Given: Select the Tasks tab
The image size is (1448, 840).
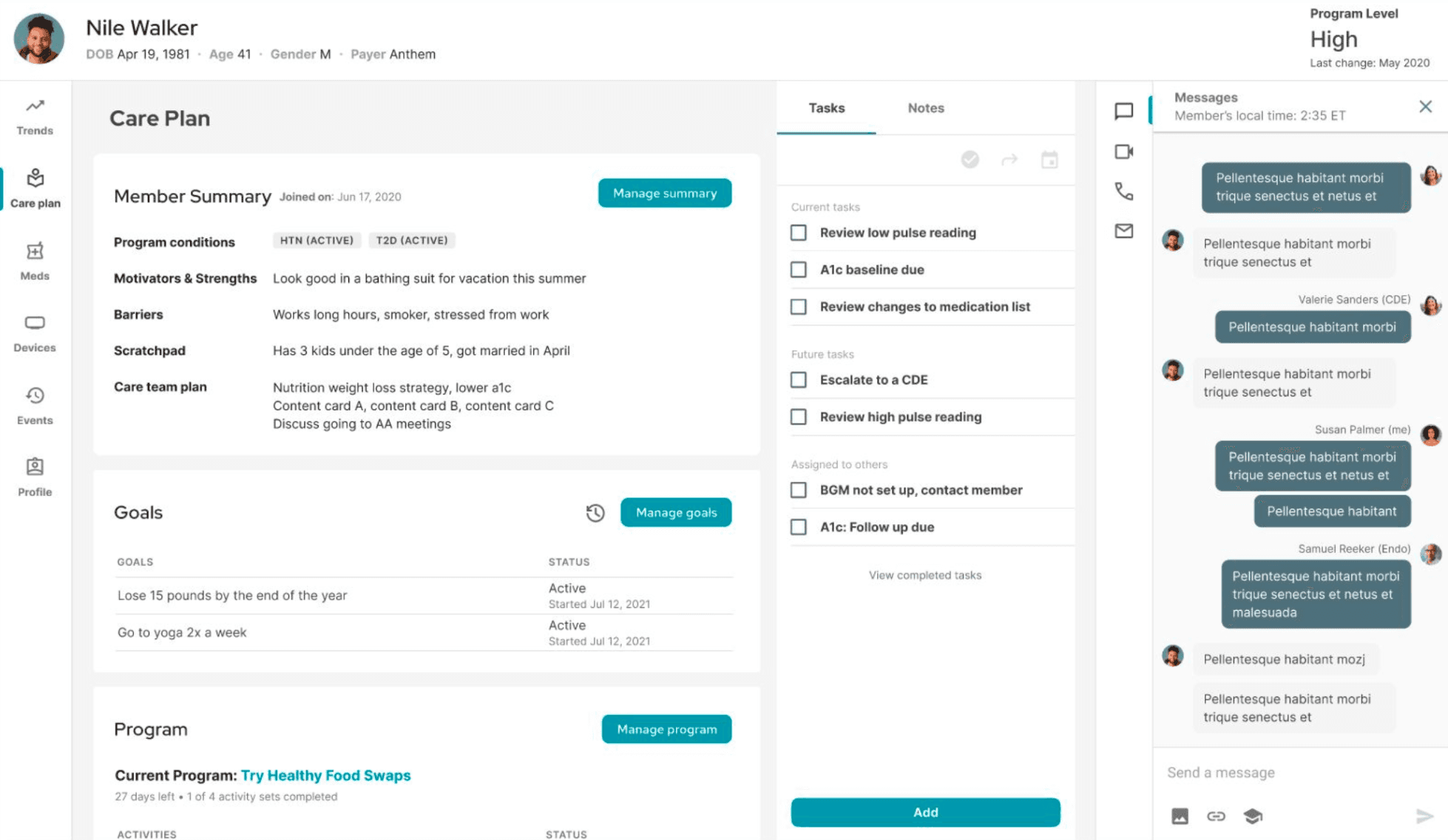Looking at the screenshot, I should pos(826,108).
